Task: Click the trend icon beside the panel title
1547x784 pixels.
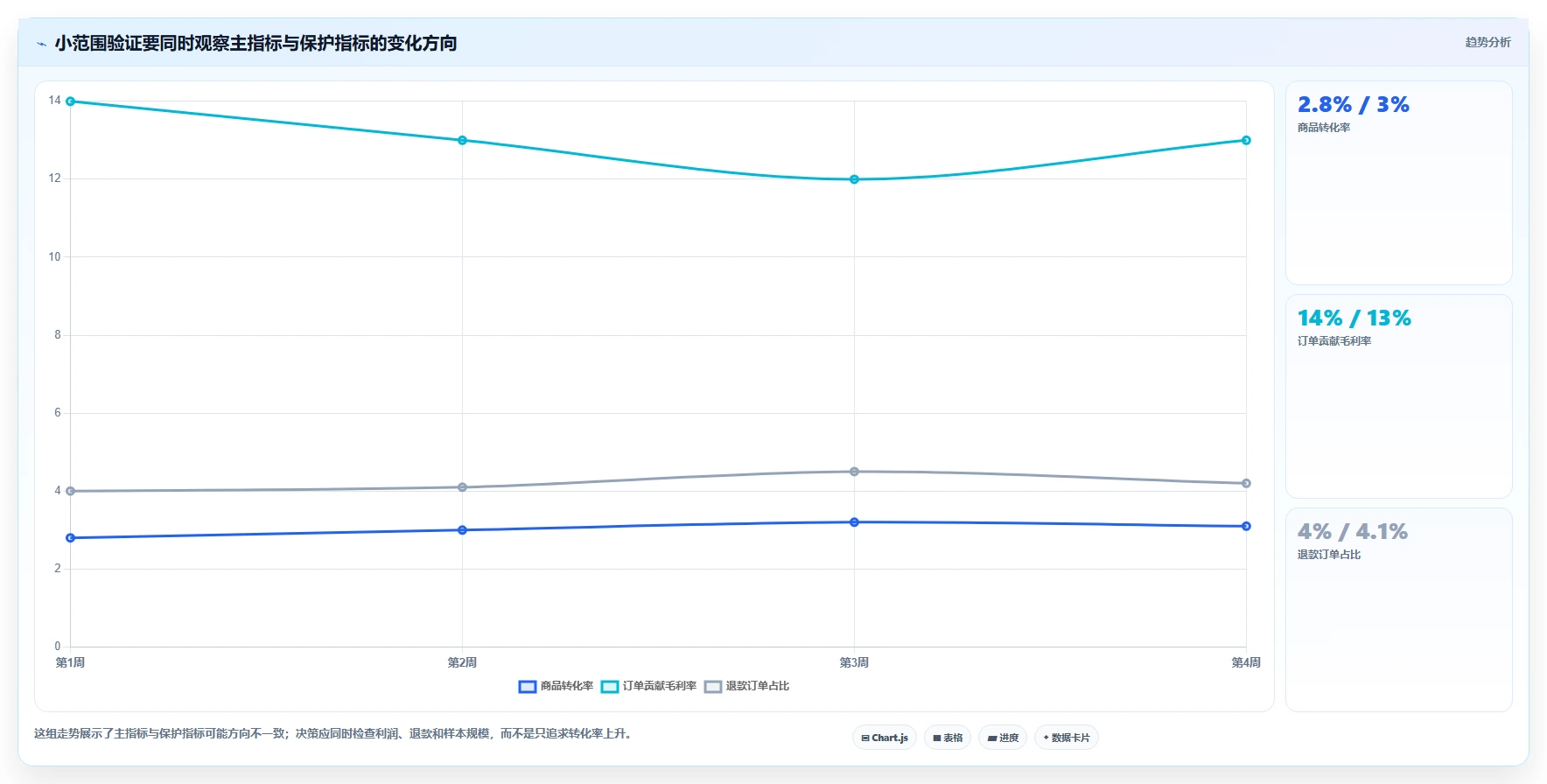Action: (x=41, y=44)
